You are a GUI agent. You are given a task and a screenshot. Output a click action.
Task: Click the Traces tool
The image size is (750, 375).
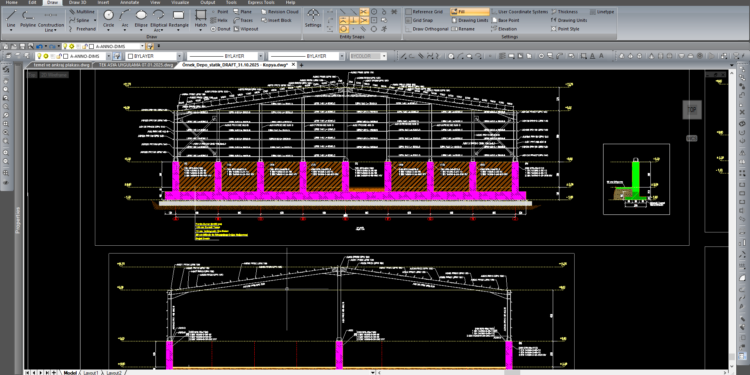pyautogui.click(x=243, y=20)
